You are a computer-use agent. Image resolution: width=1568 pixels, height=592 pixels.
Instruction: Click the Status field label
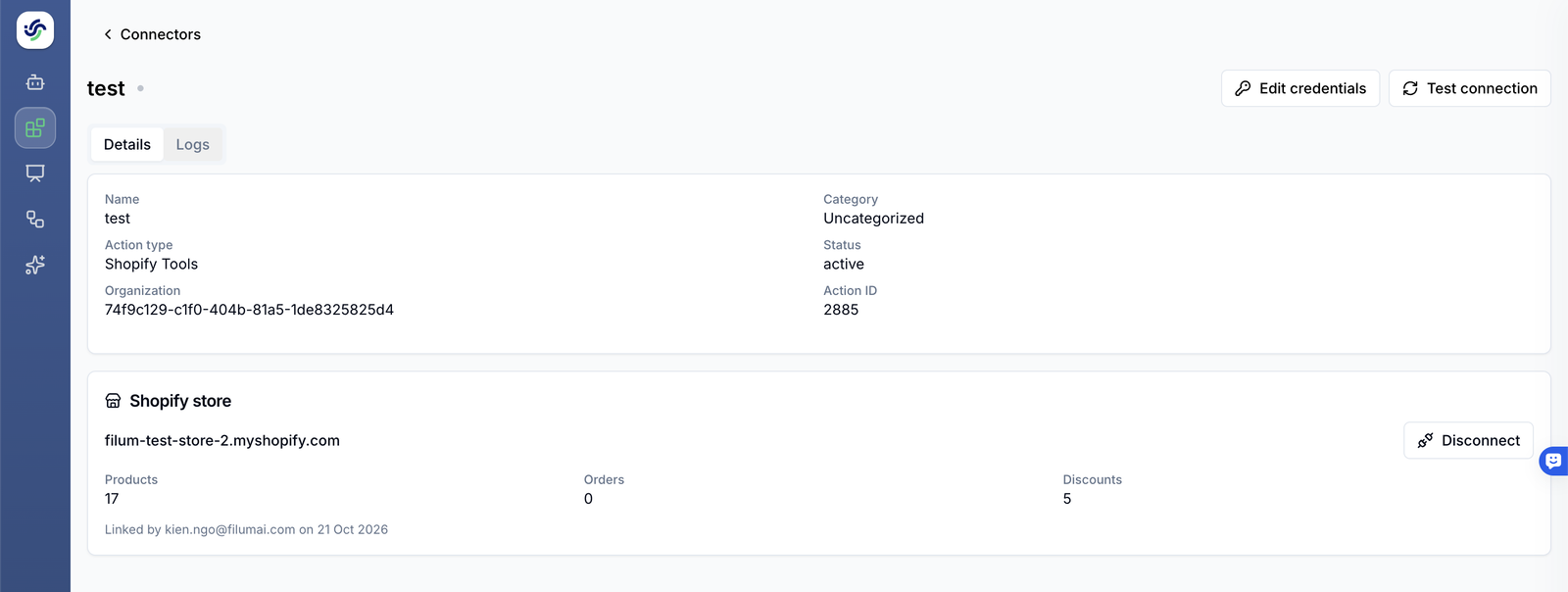pos(842,245)
